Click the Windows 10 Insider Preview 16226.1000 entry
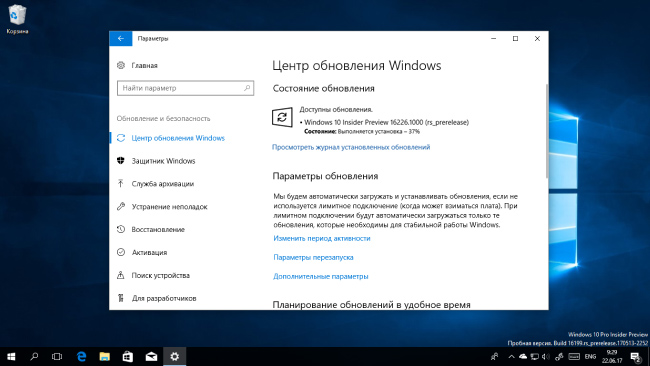The height and width of the screenshot is (366, 650). (x=386, y=122)
